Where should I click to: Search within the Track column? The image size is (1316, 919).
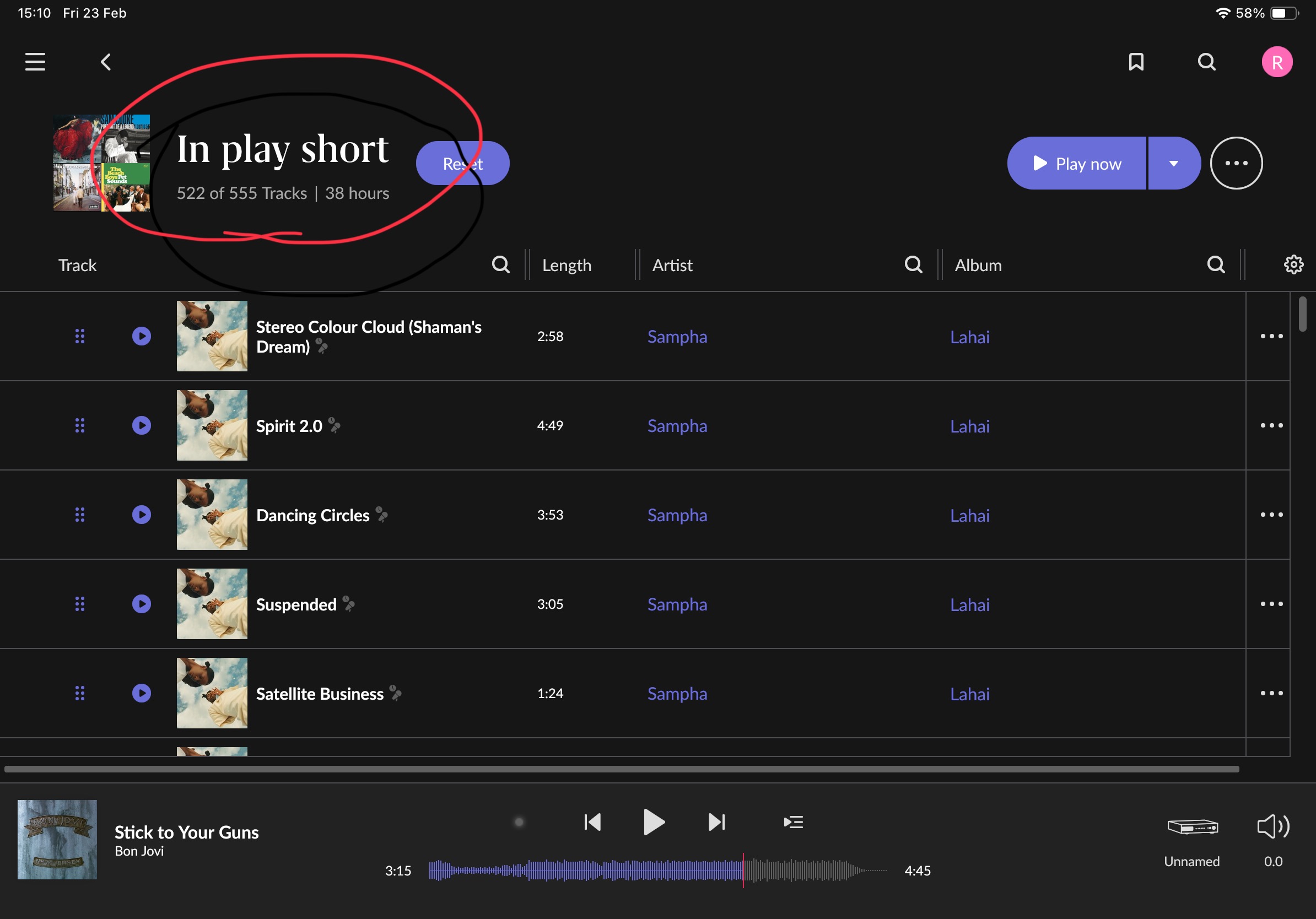coord(500,264)
